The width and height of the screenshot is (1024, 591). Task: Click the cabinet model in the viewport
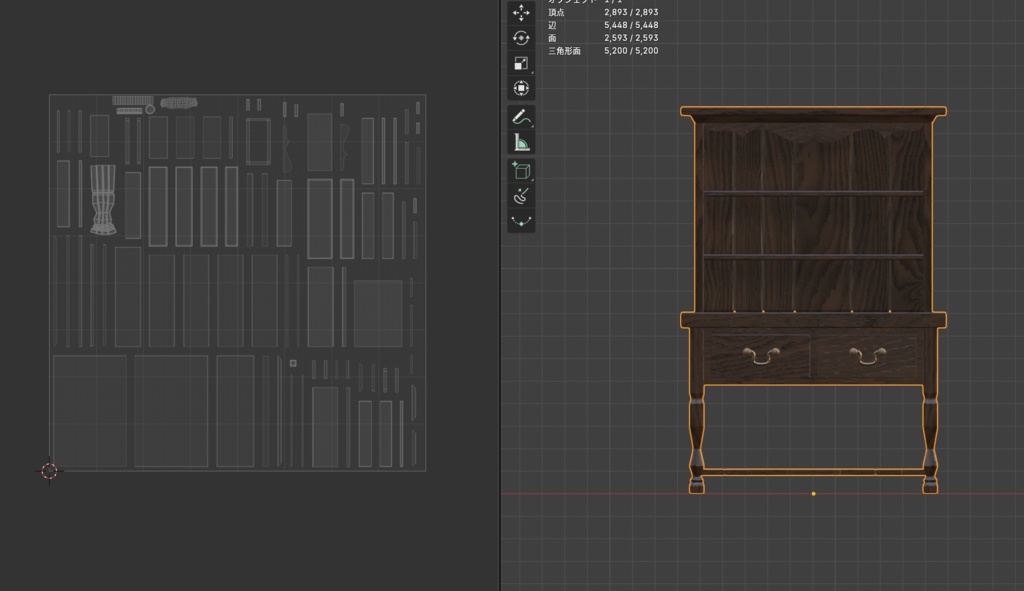813,299
